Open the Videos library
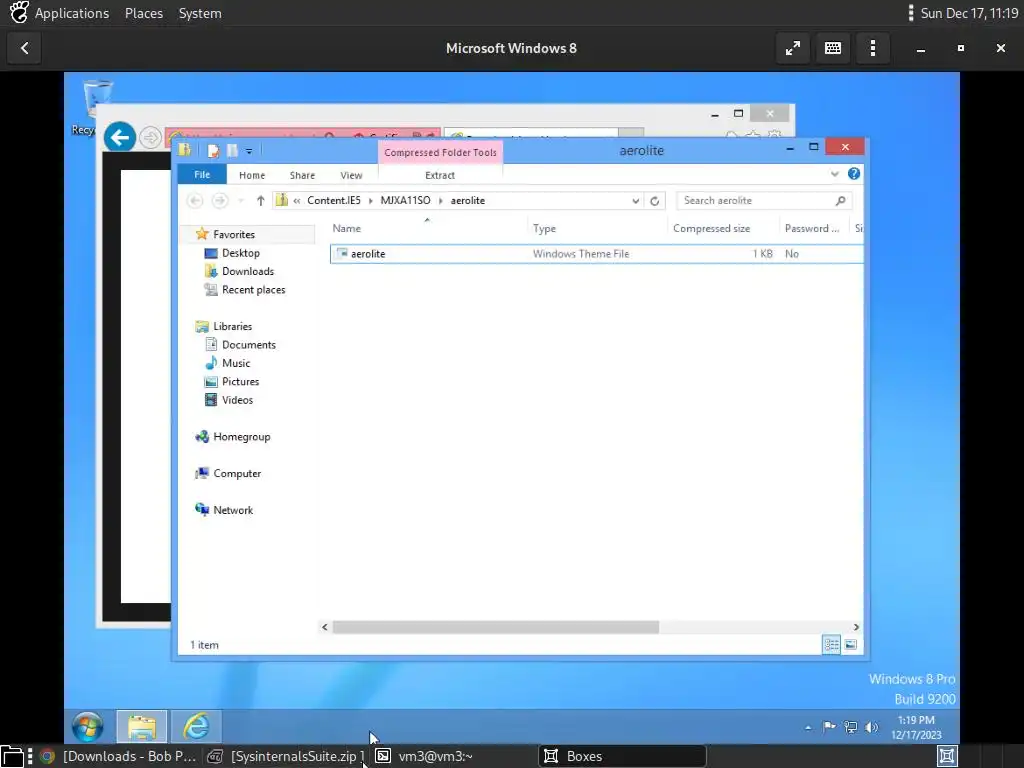This screenshot has height=768, width=1024. point(237,400)
